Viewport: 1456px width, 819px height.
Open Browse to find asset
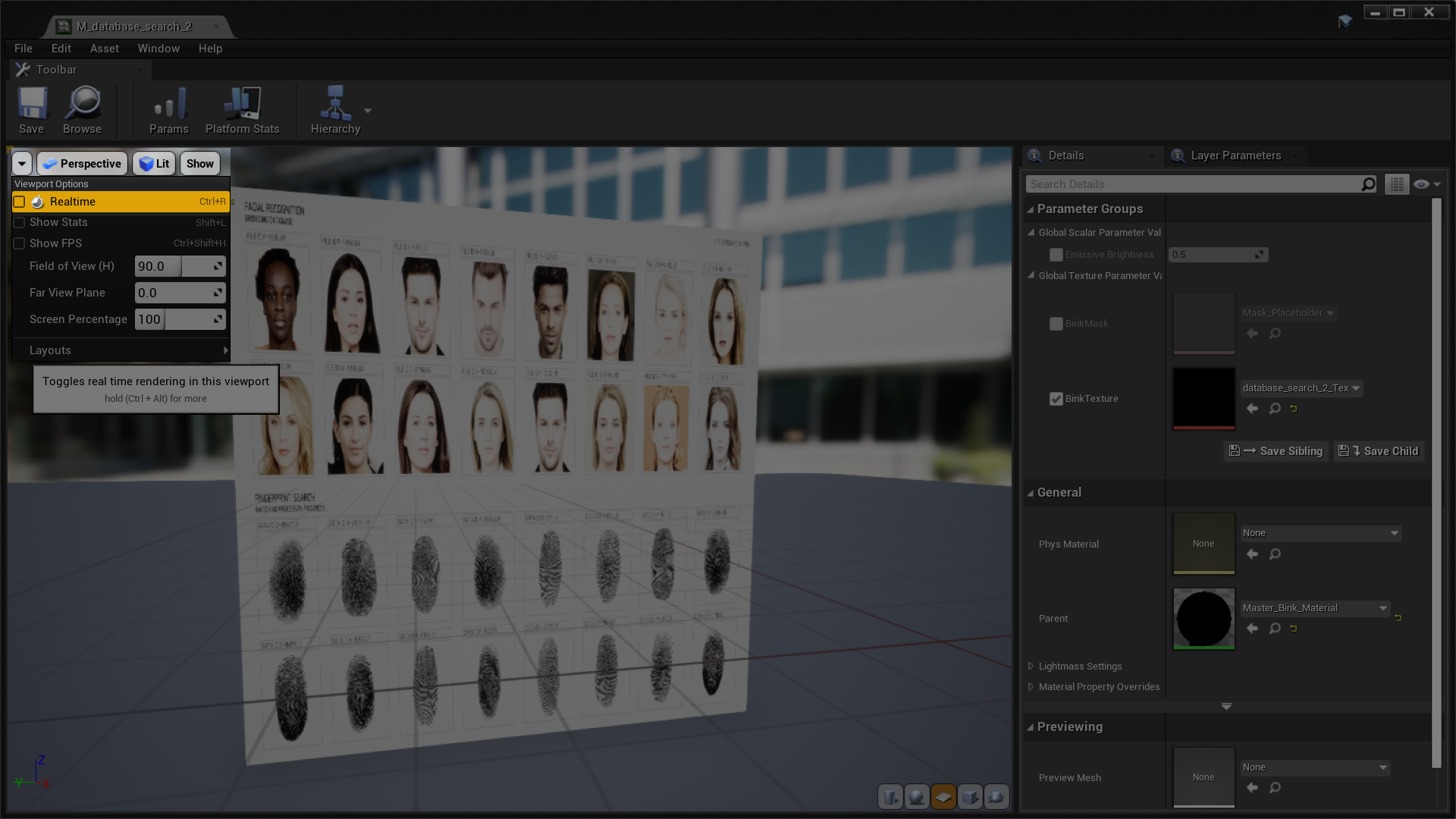tap(82, 110)
